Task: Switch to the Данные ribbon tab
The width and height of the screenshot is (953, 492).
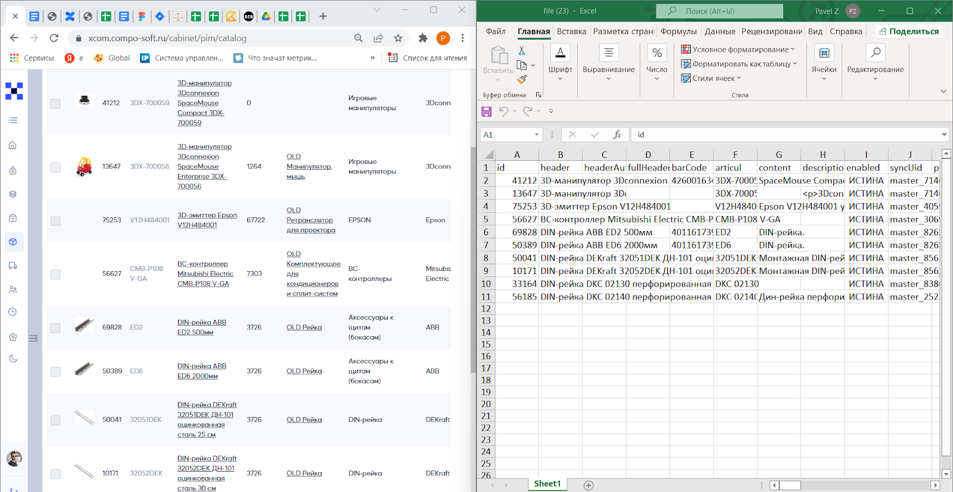Action: click(720, 32)
